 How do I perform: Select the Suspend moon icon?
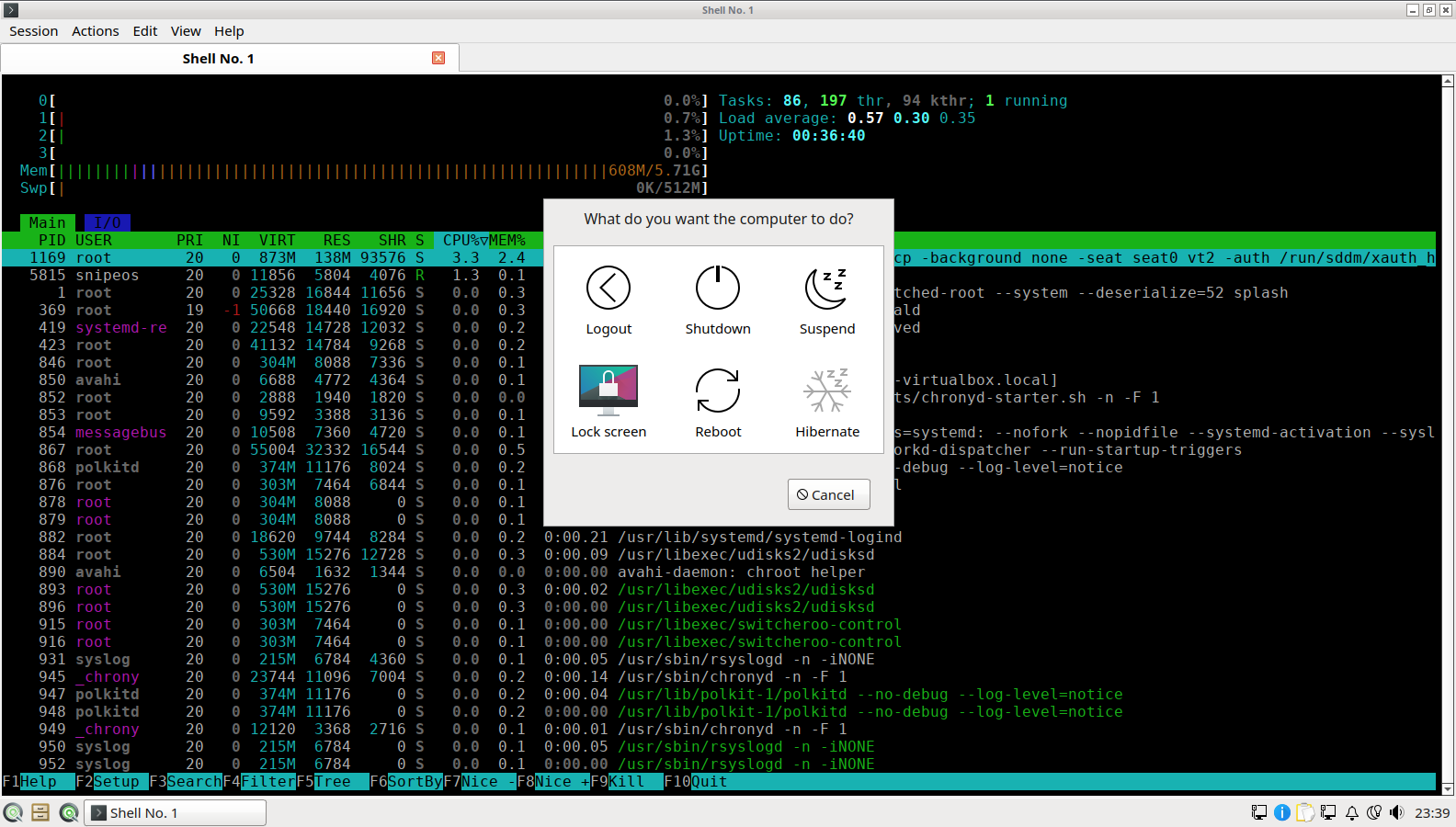coord(827,289)
